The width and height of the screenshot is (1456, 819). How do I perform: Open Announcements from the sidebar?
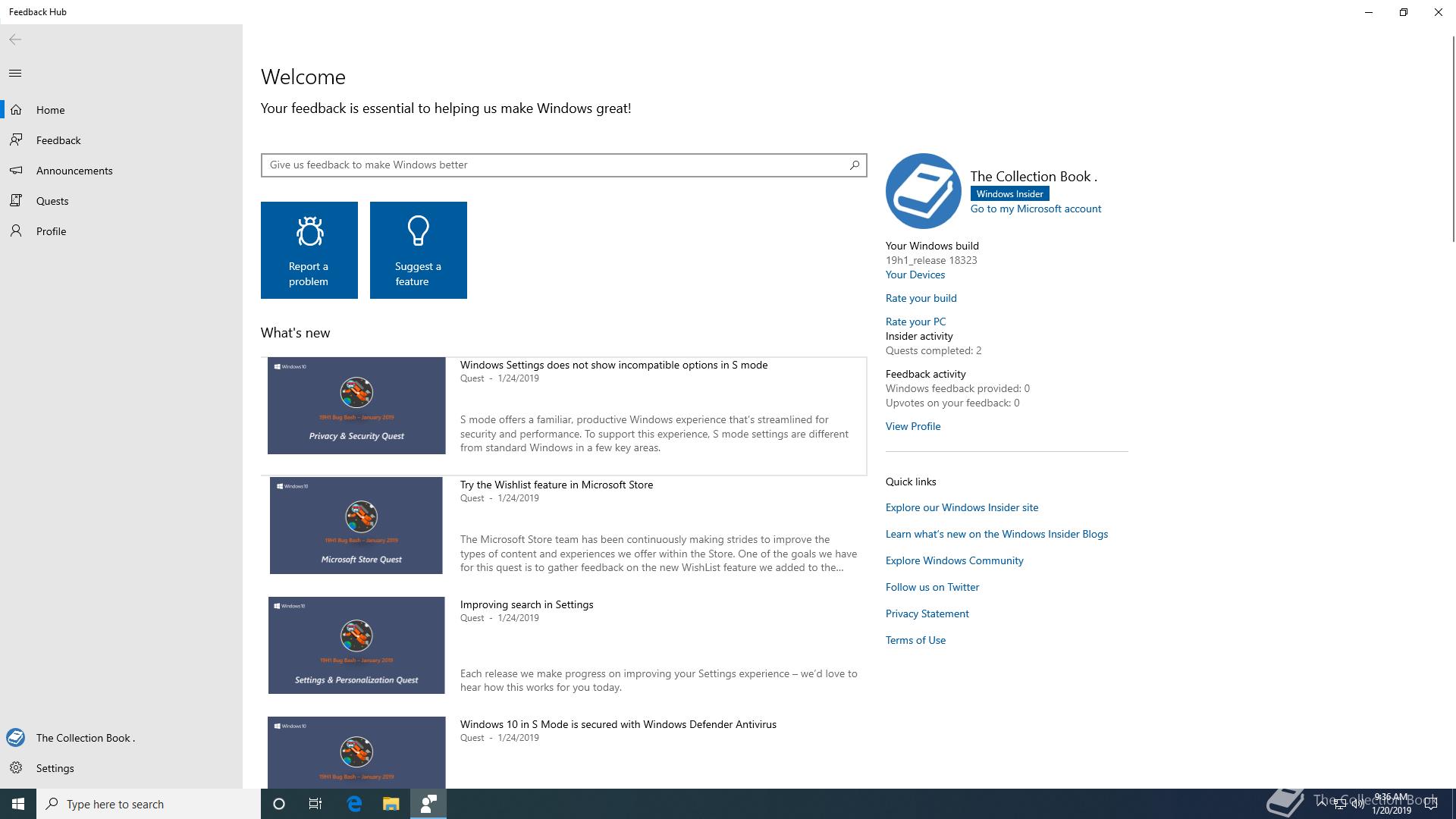point(74,171)
